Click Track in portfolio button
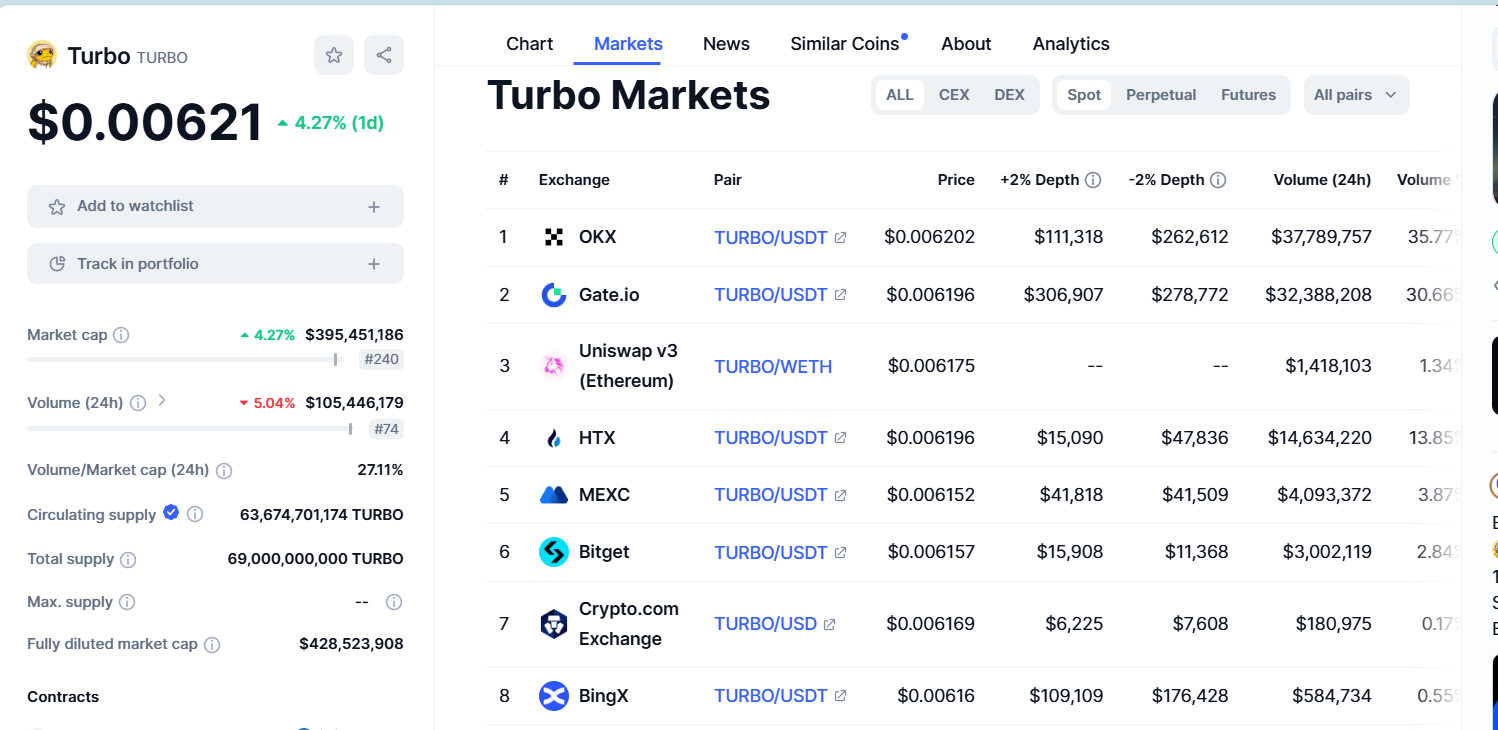This screenshot has height=730, width=1498. (x=215, y=264)
